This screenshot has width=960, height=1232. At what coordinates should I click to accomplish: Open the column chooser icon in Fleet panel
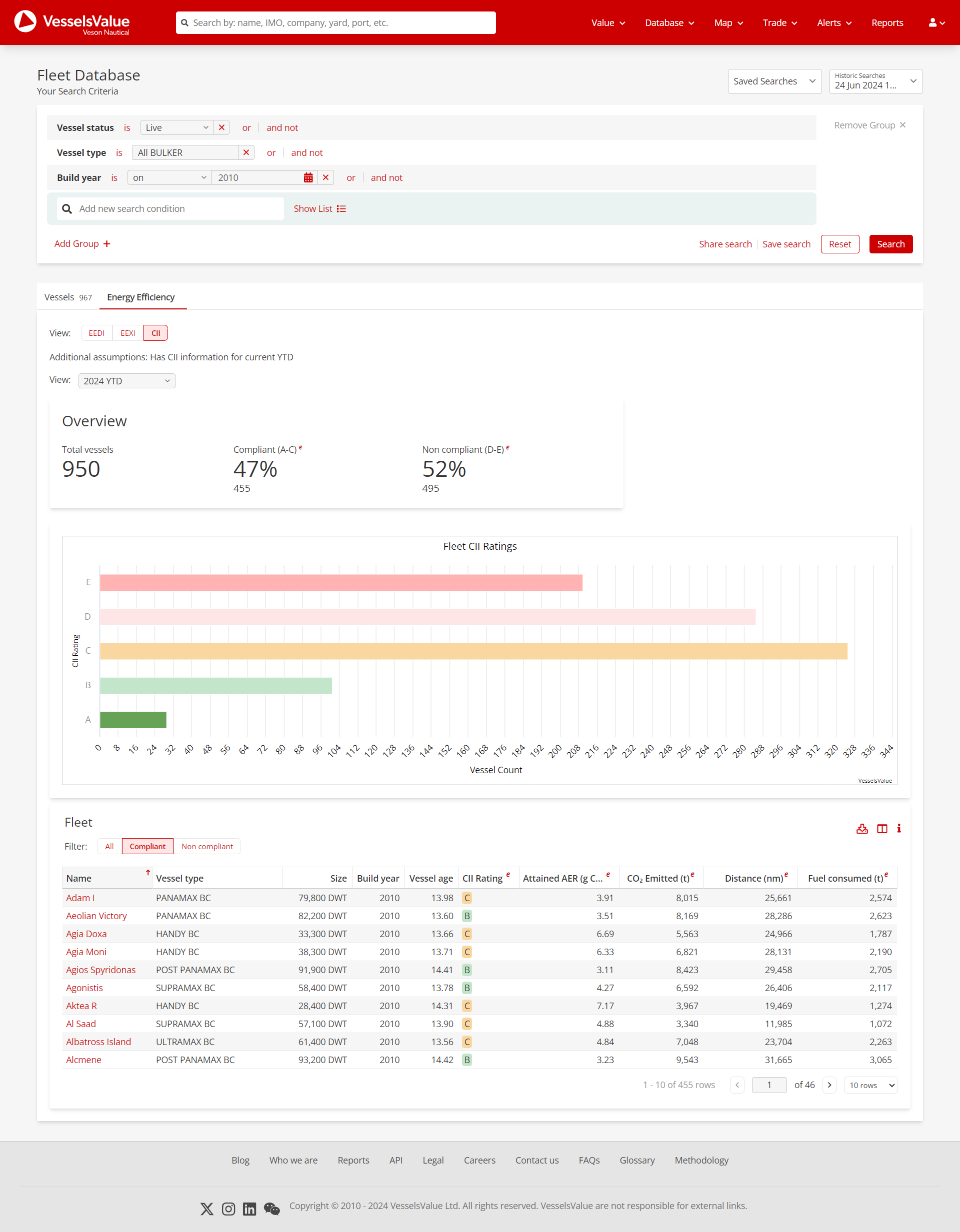[x=881, y=828]
